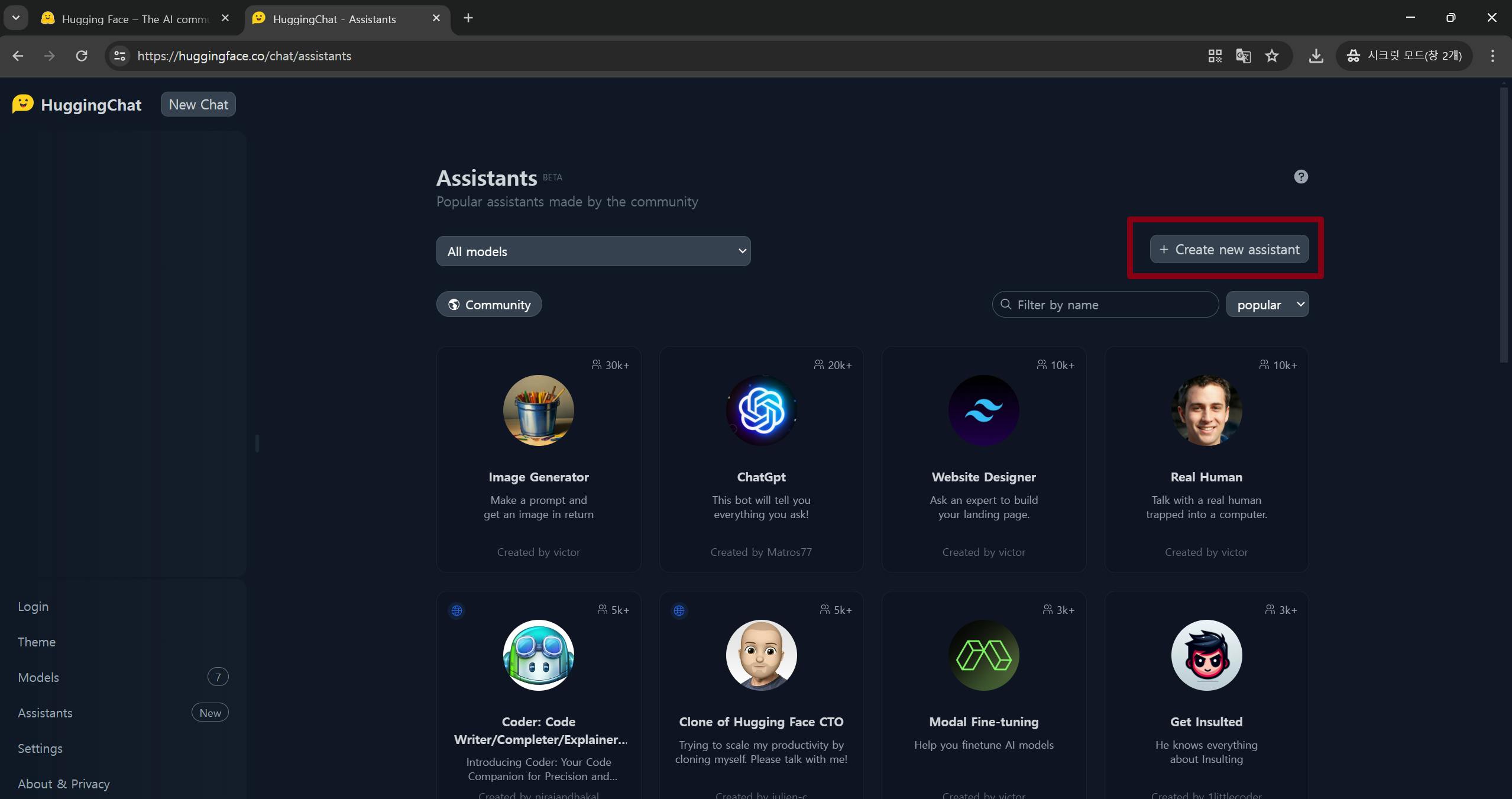1512x799 pixels.
Task: Start a New Chat
Action: click(198, 105)
